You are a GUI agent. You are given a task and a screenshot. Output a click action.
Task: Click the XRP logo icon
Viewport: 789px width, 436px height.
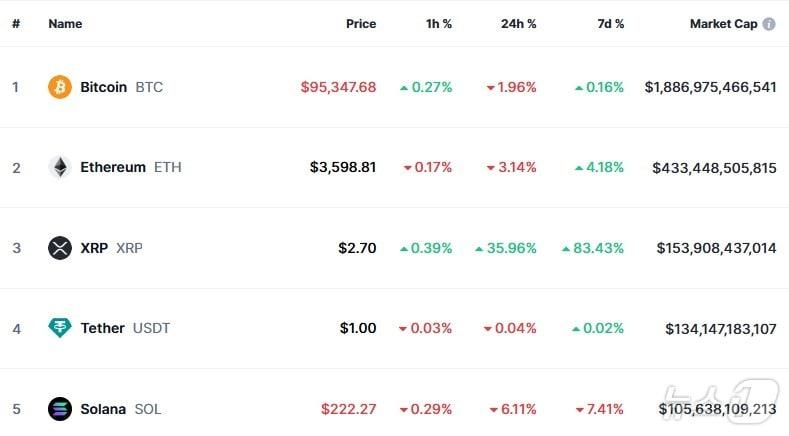pos(60,248)
